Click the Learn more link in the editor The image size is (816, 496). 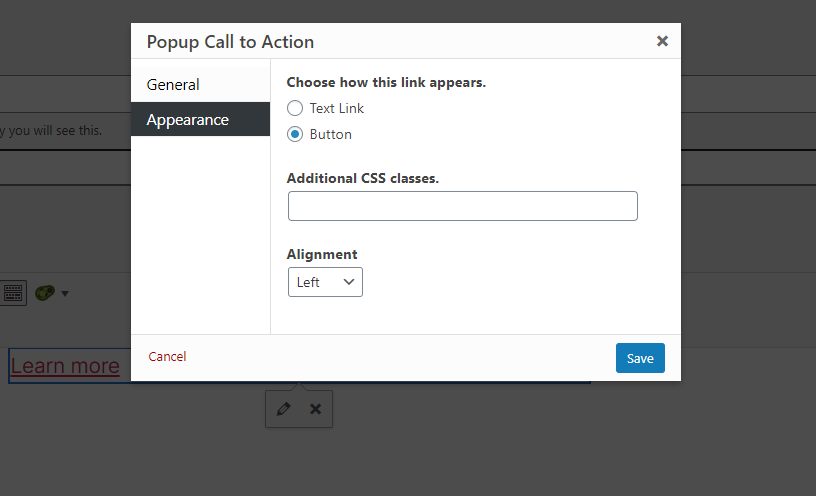tap(65, 366)
